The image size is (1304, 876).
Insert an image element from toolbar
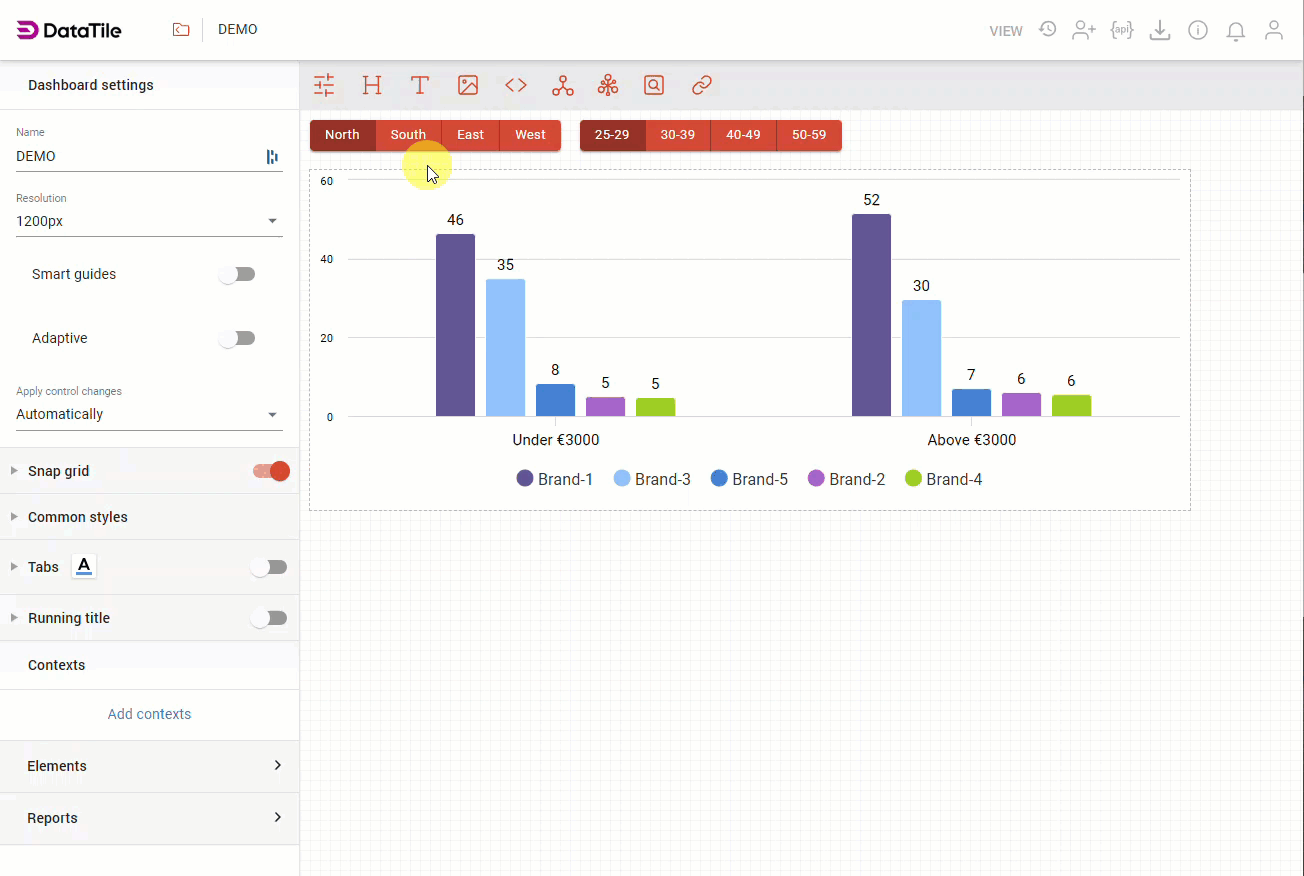click(468, 85)
